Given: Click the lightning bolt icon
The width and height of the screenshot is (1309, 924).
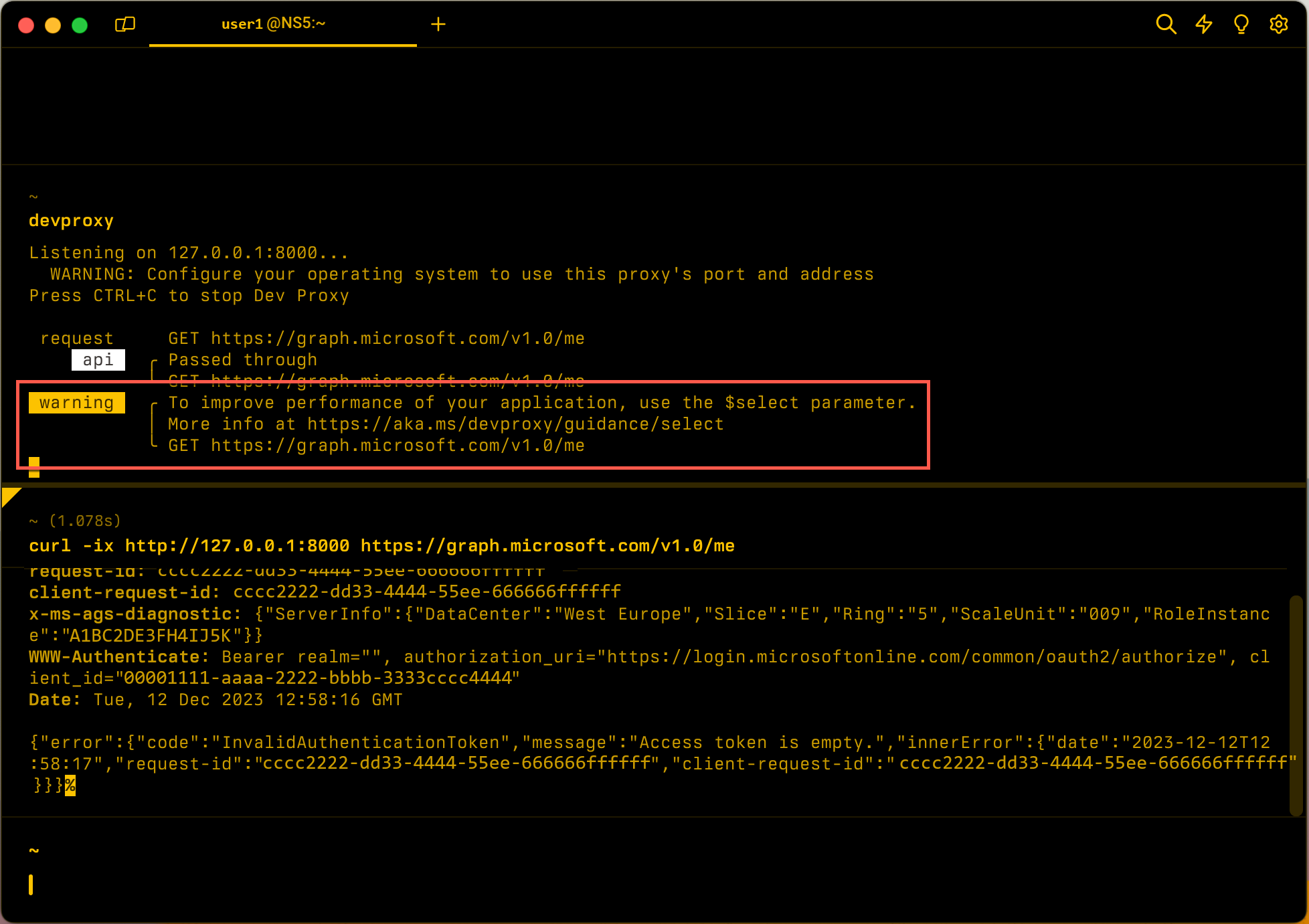Looking at the screenshot, I should (x=1204, y=24).
